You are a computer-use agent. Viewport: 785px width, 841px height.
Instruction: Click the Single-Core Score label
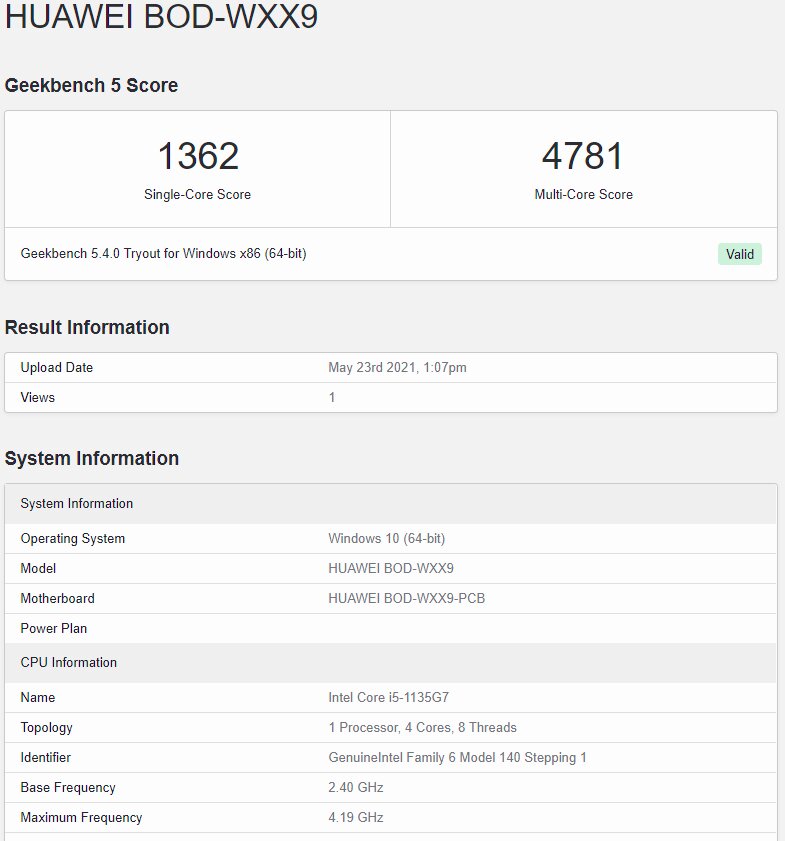(x=197, y=194)
